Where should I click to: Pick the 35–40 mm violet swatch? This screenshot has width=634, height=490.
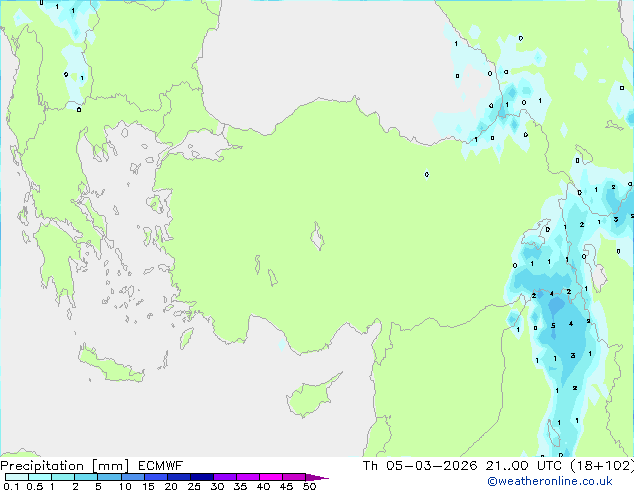coord(247,477)
